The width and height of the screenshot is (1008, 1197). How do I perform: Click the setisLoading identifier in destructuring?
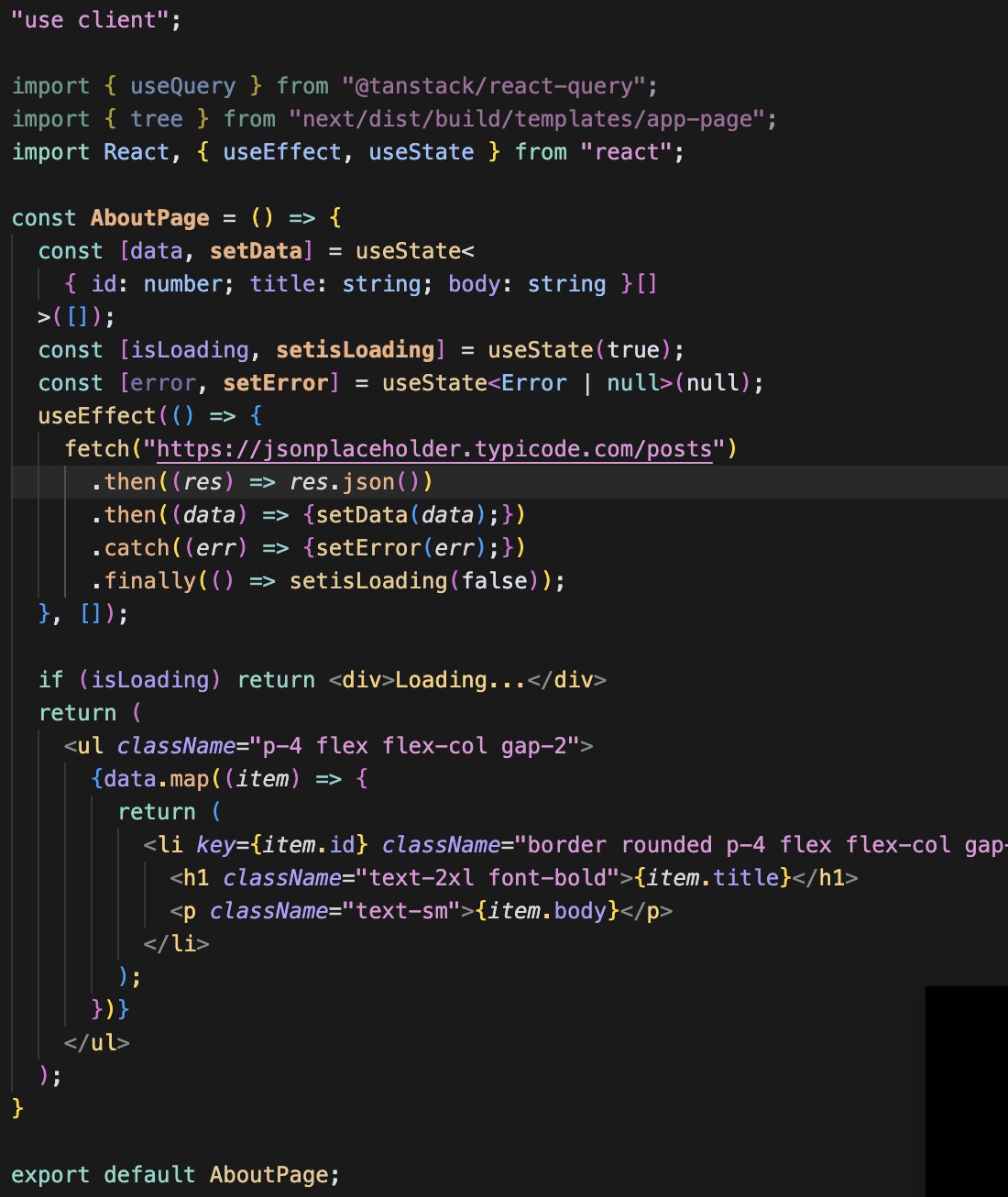[356, 349]
